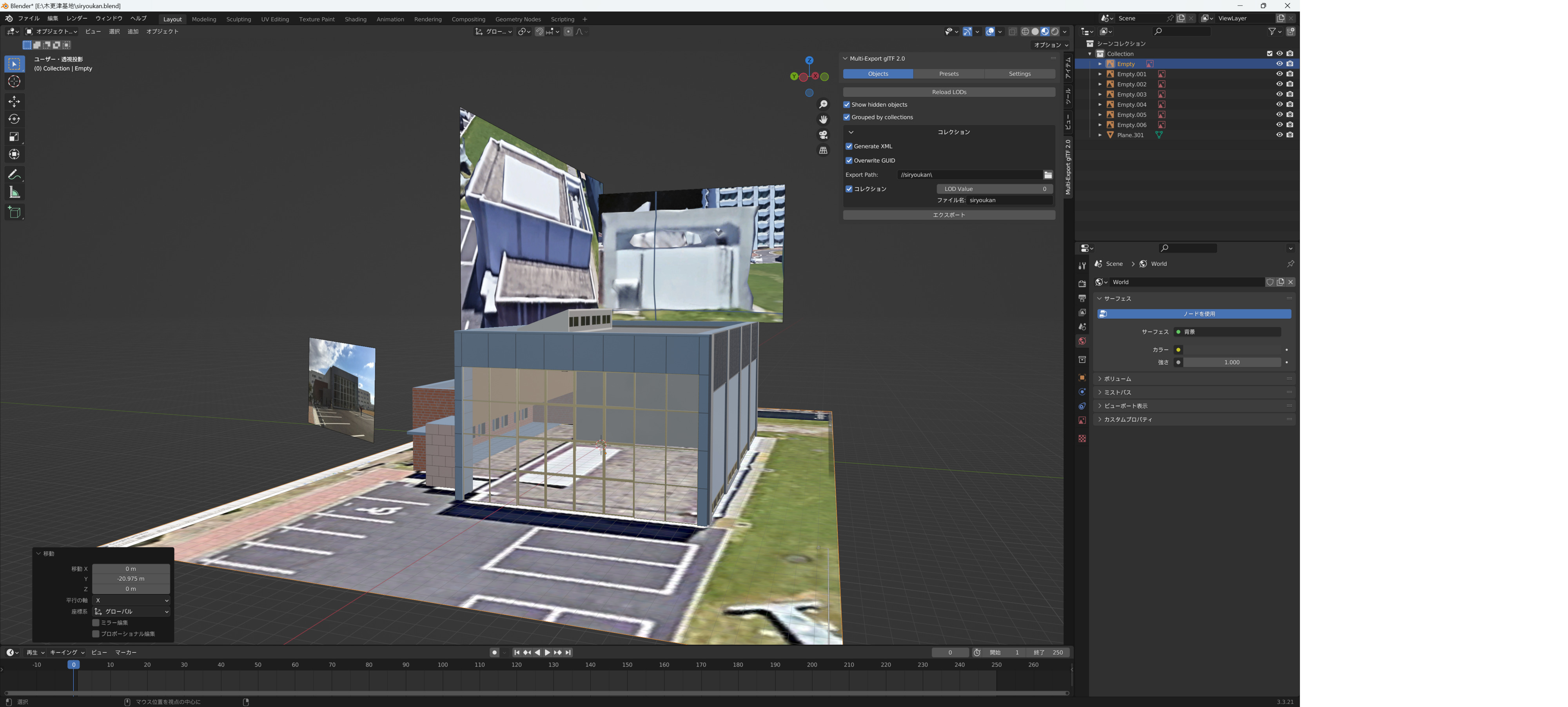Play the animation forward
This screenshot has width=1568, height=707.
[x=547, y=652]
